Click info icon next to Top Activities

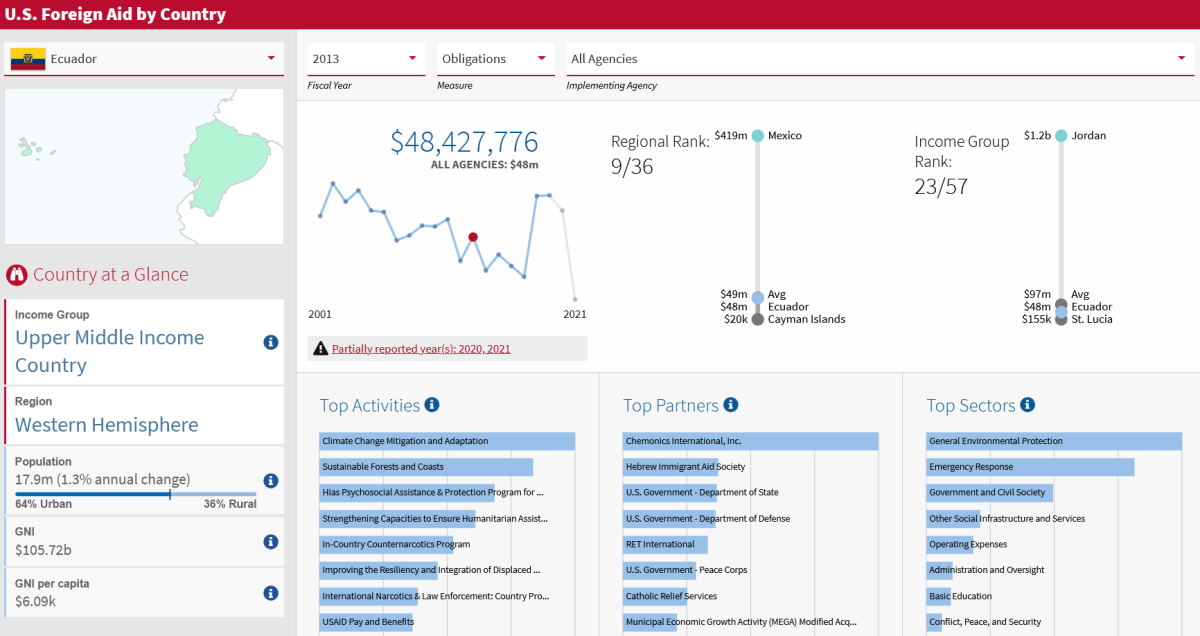[x=432, y=405]
